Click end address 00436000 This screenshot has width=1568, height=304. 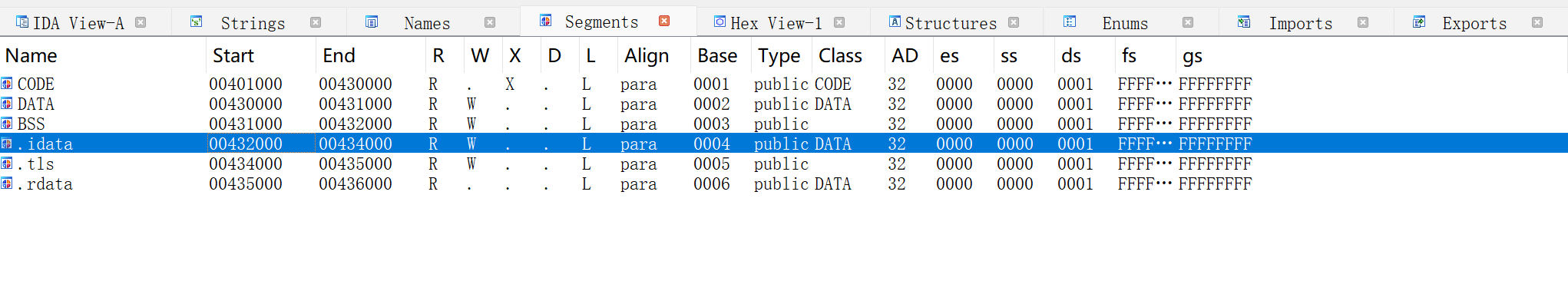pyautogui.click(x=356, y=183)
